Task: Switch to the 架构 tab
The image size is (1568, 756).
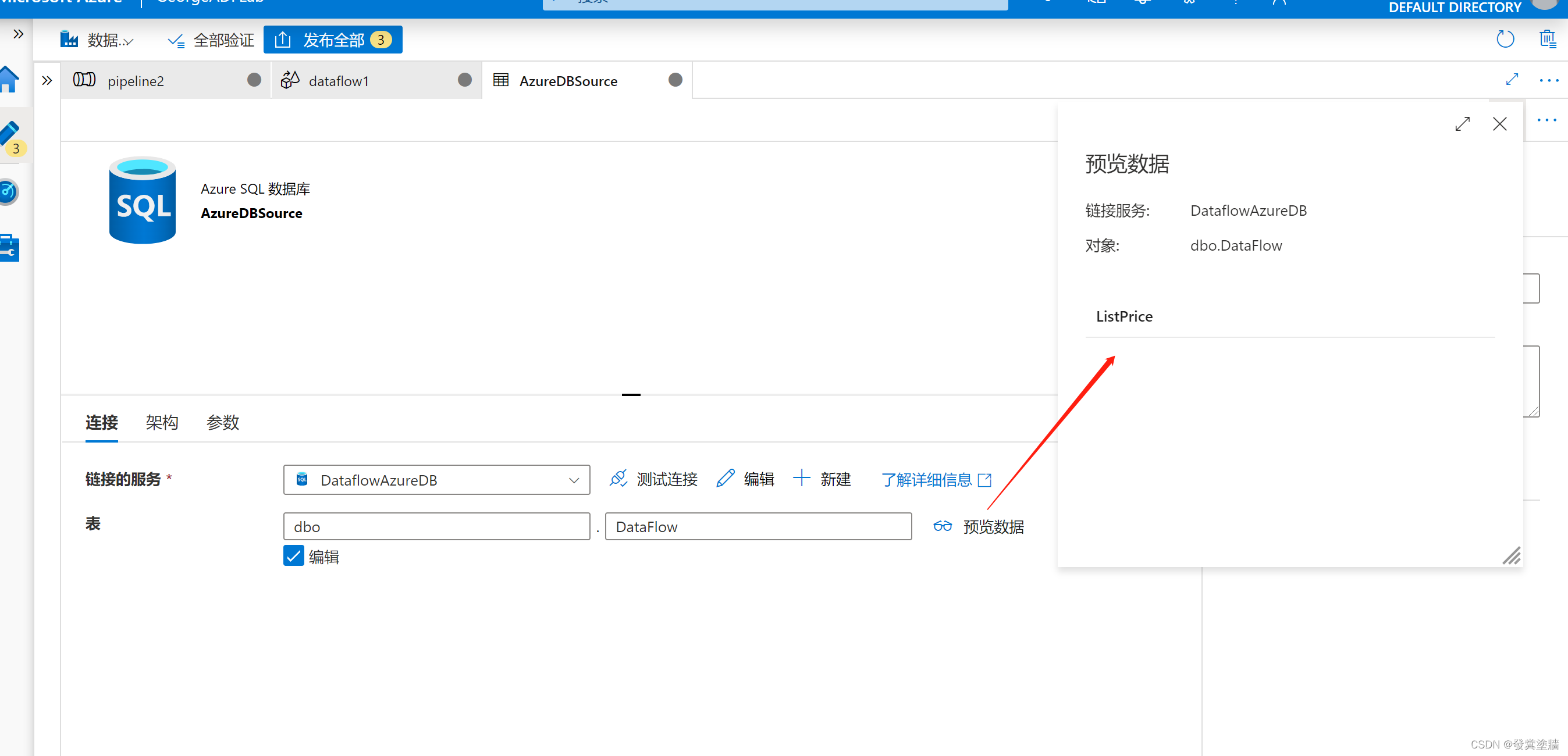Action: 161,422
